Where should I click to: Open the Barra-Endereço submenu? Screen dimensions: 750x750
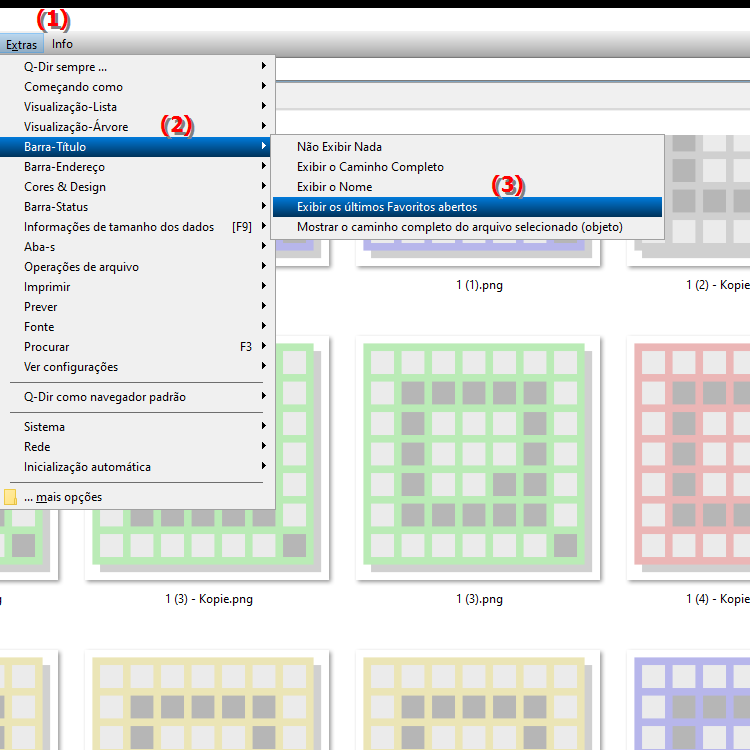137,167
